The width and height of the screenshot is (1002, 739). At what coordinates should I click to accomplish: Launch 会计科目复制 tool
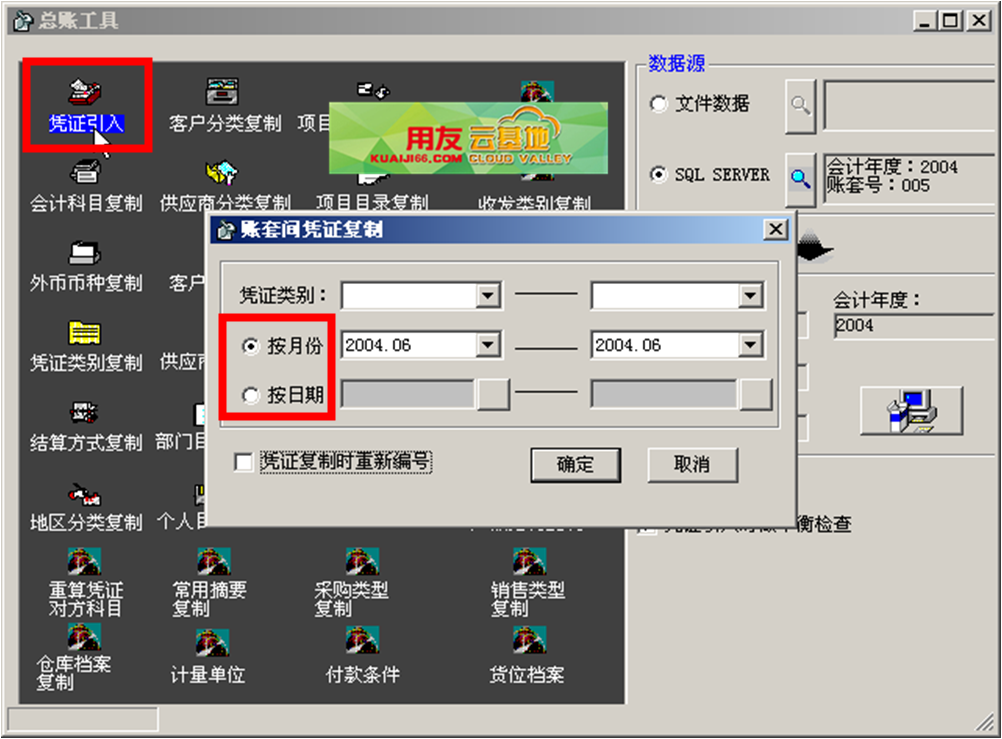coord(86,187)
